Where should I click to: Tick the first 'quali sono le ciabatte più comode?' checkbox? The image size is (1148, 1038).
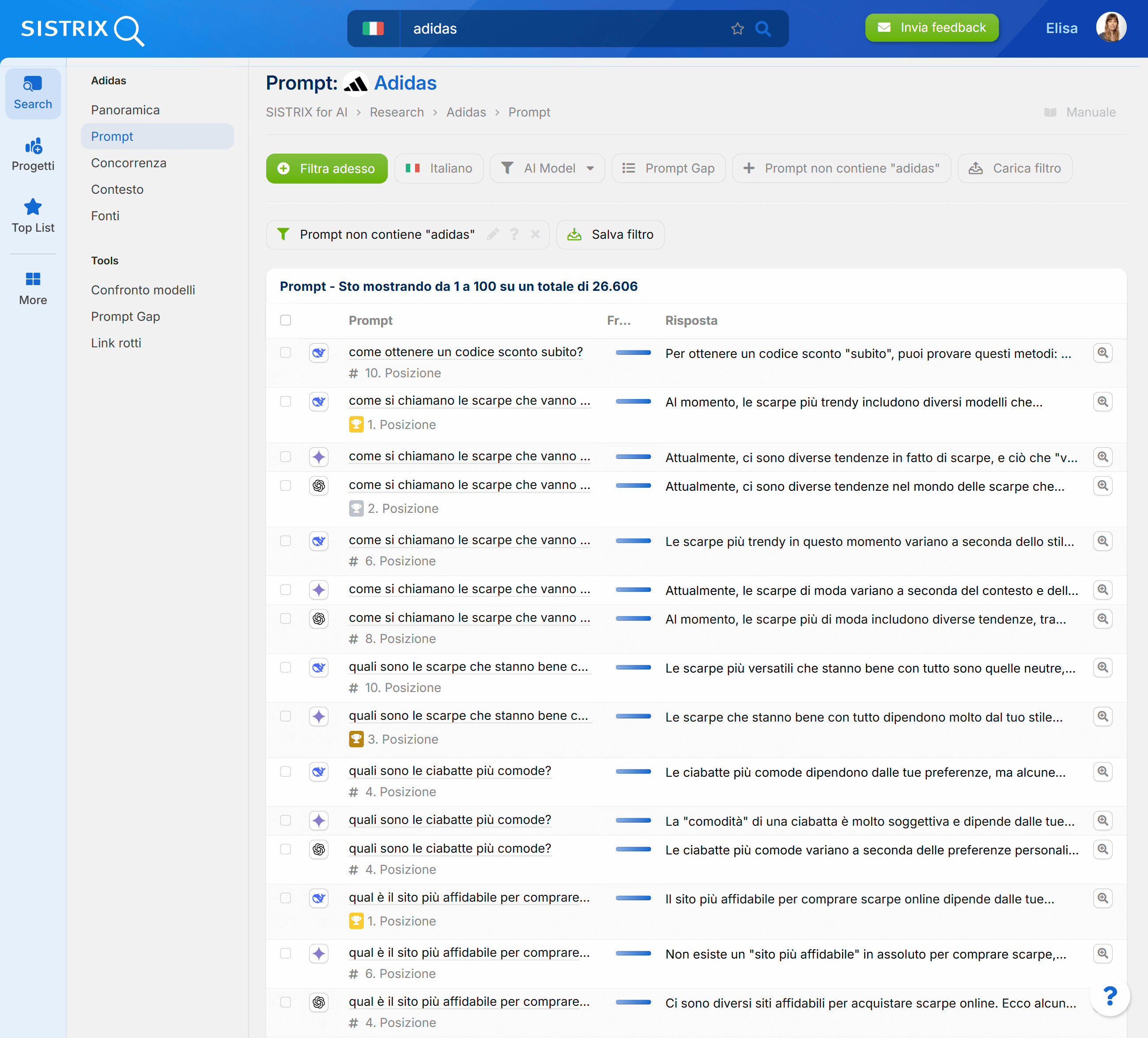tap(285, 771)
